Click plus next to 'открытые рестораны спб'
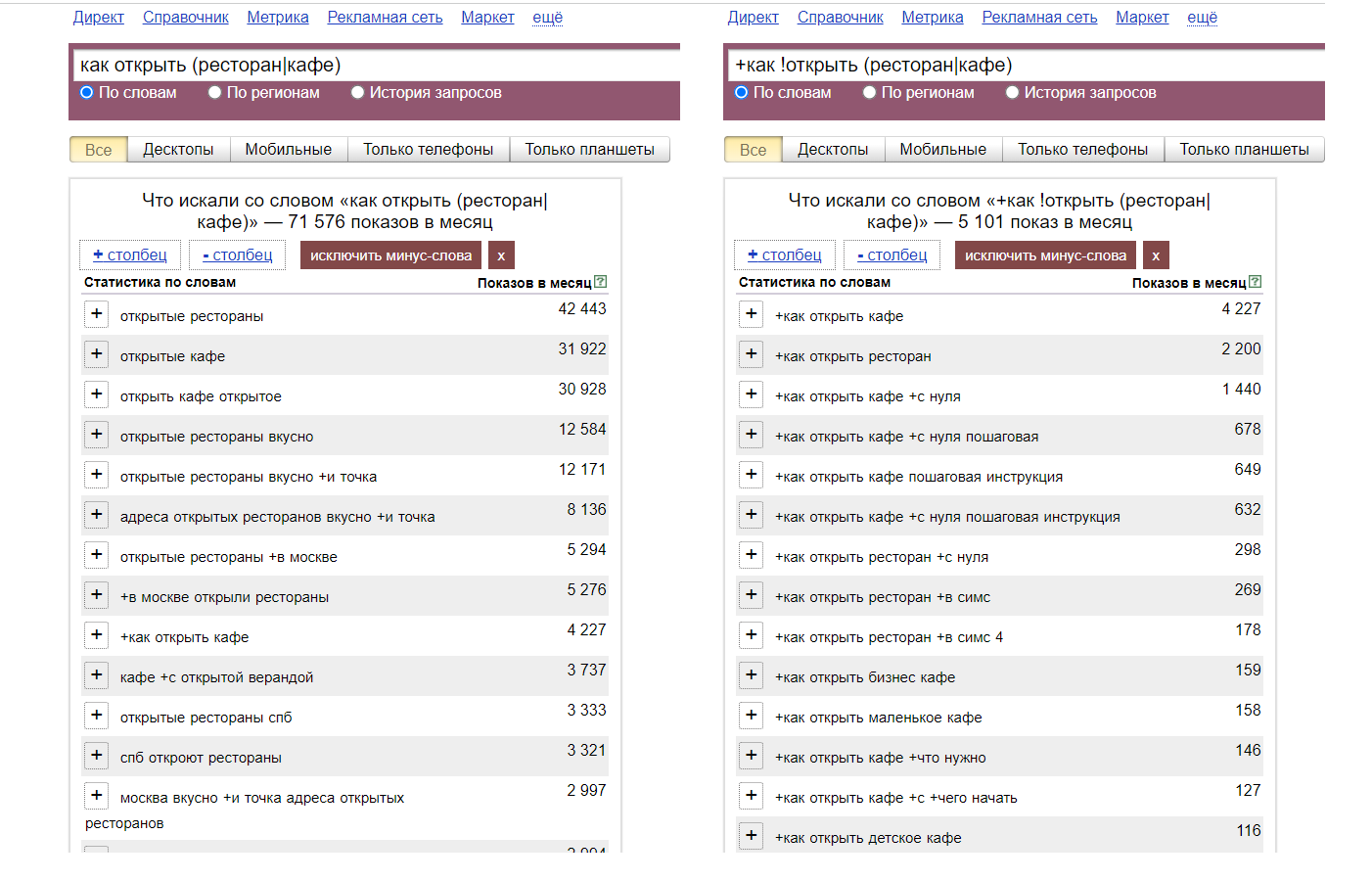1372x881 pixels. coord(96,716)
